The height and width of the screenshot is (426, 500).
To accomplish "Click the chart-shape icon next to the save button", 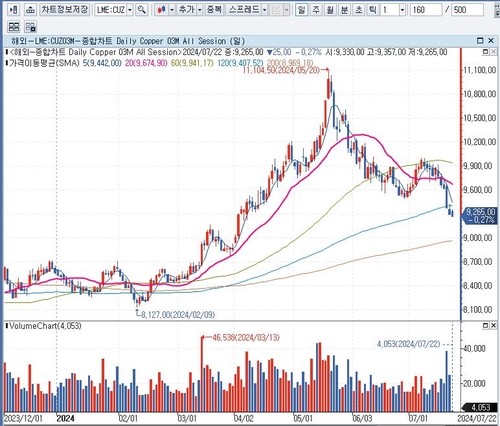I will (30, 10).
